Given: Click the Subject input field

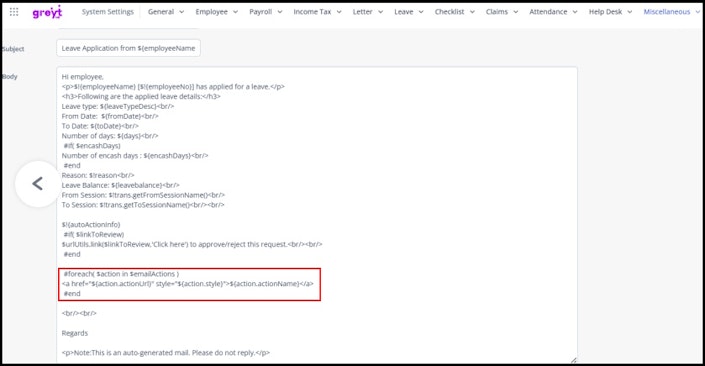Looking at the screenshot, I should coord(128,48).
